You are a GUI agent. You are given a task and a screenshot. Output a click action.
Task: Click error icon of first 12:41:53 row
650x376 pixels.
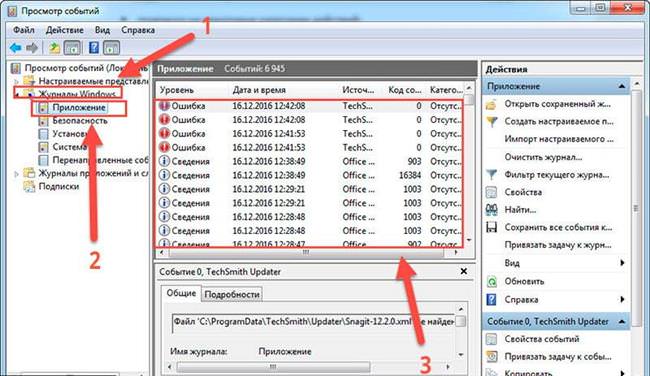(x=164, y=133)
